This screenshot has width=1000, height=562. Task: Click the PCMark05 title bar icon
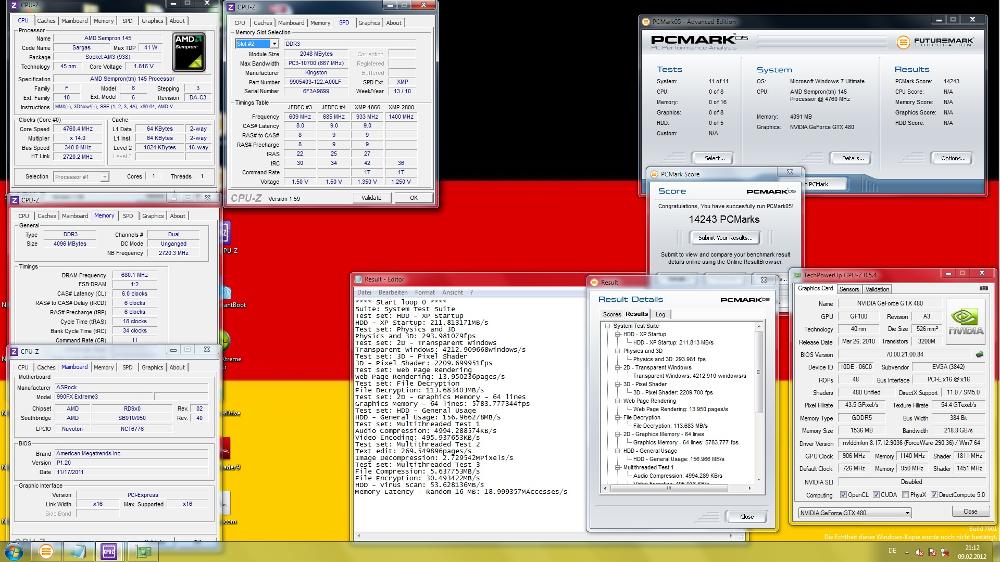pos(646,21)
